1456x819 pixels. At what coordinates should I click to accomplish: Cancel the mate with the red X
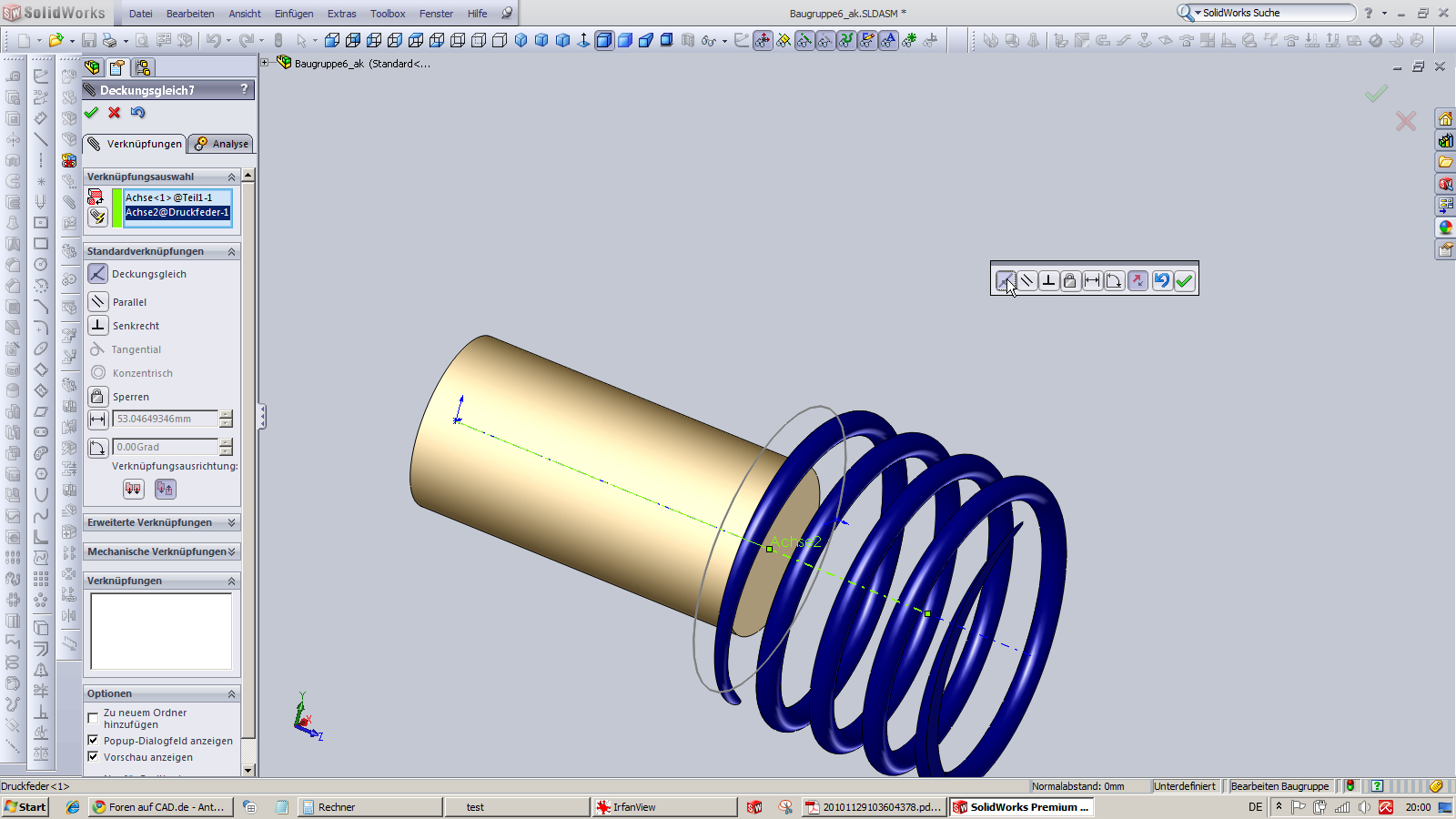point(114,113)
